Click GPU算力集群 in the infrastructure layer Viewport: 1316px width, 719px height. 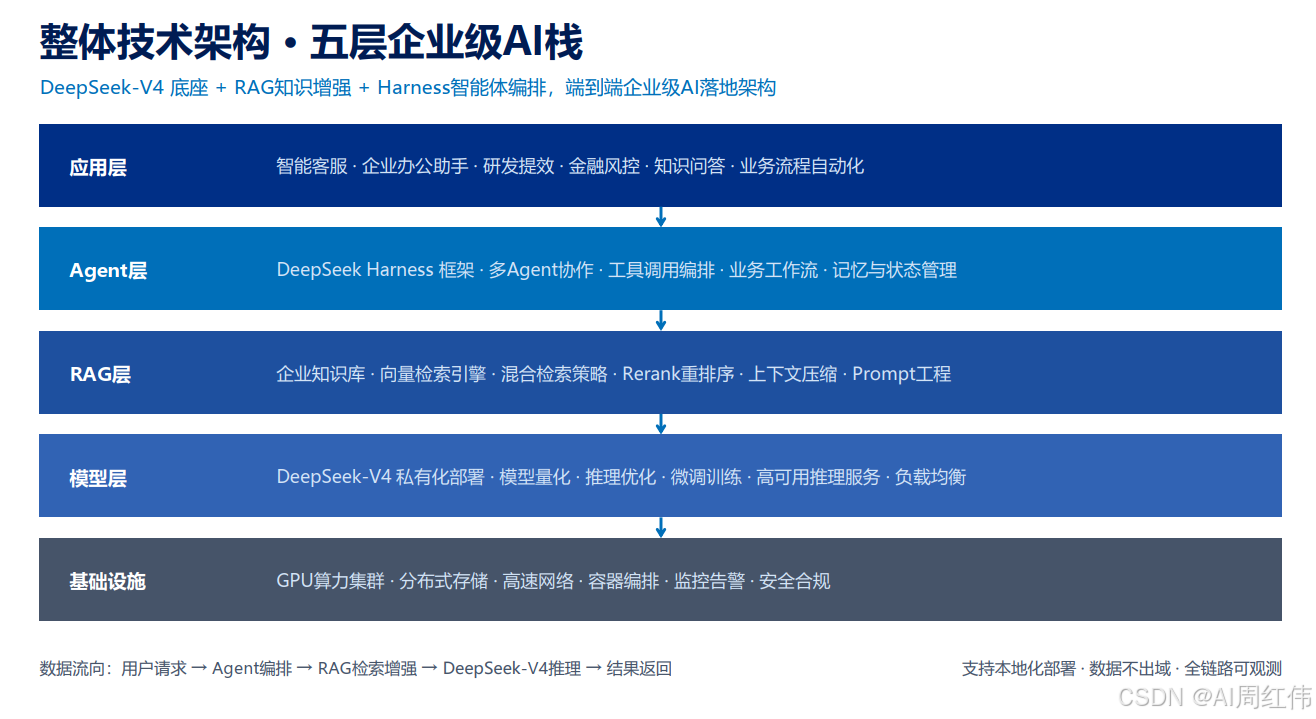pos(331,581)
